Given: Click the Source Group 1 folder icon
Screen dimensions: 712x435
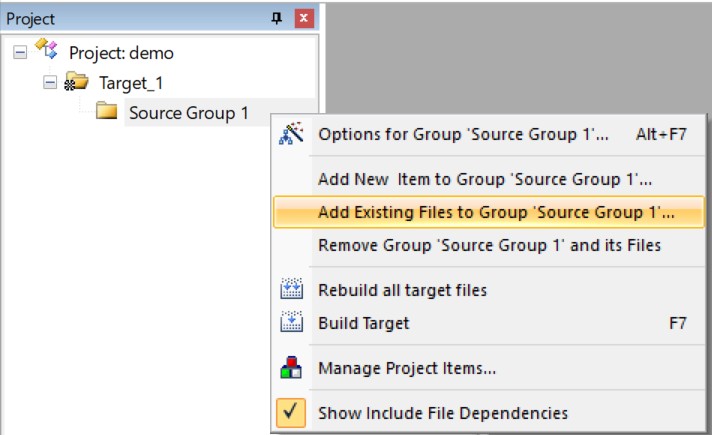Looking at the screenshot, I should [107, 110].
